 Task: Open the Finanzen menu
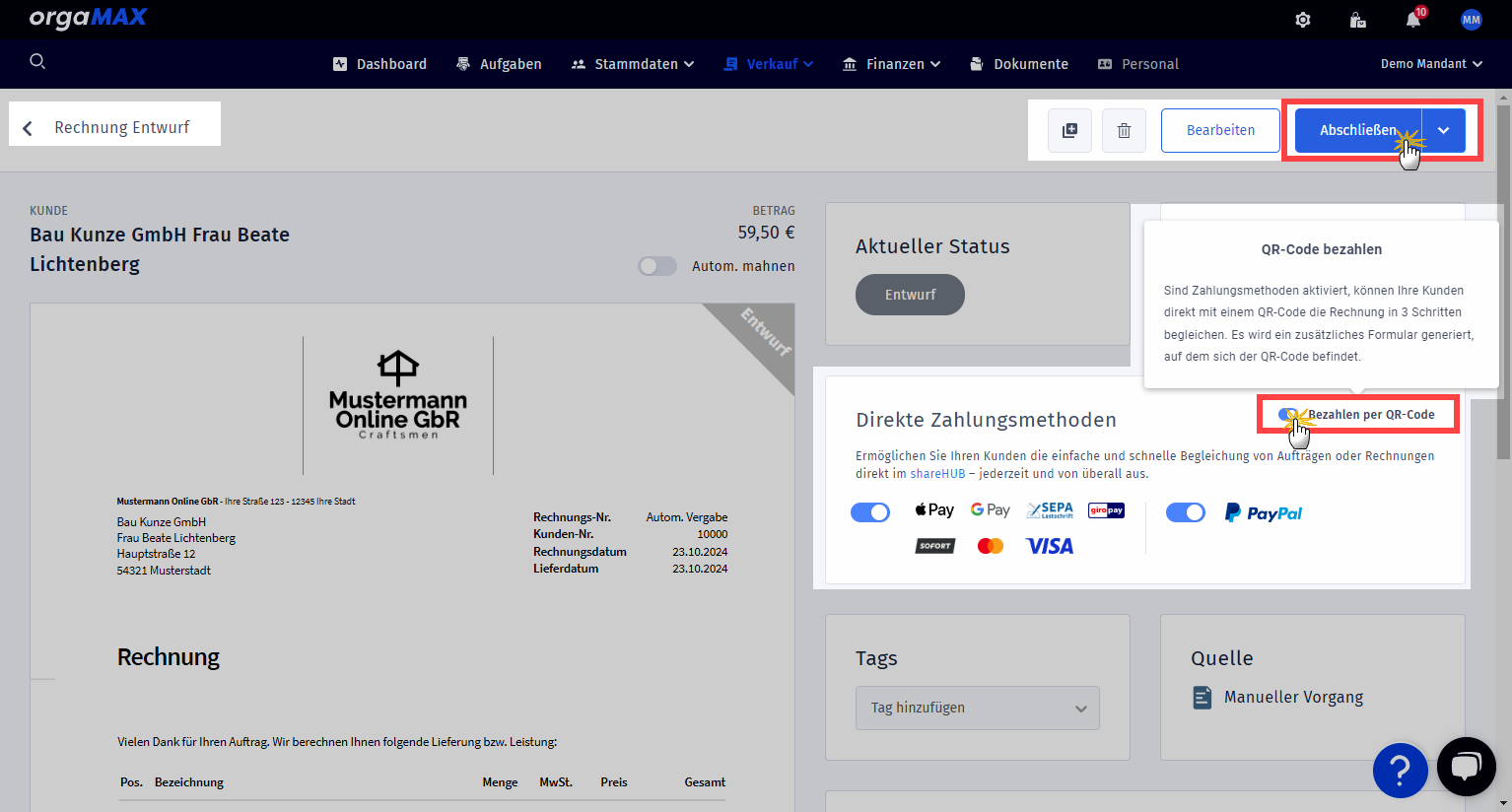(x=891, y=64)
